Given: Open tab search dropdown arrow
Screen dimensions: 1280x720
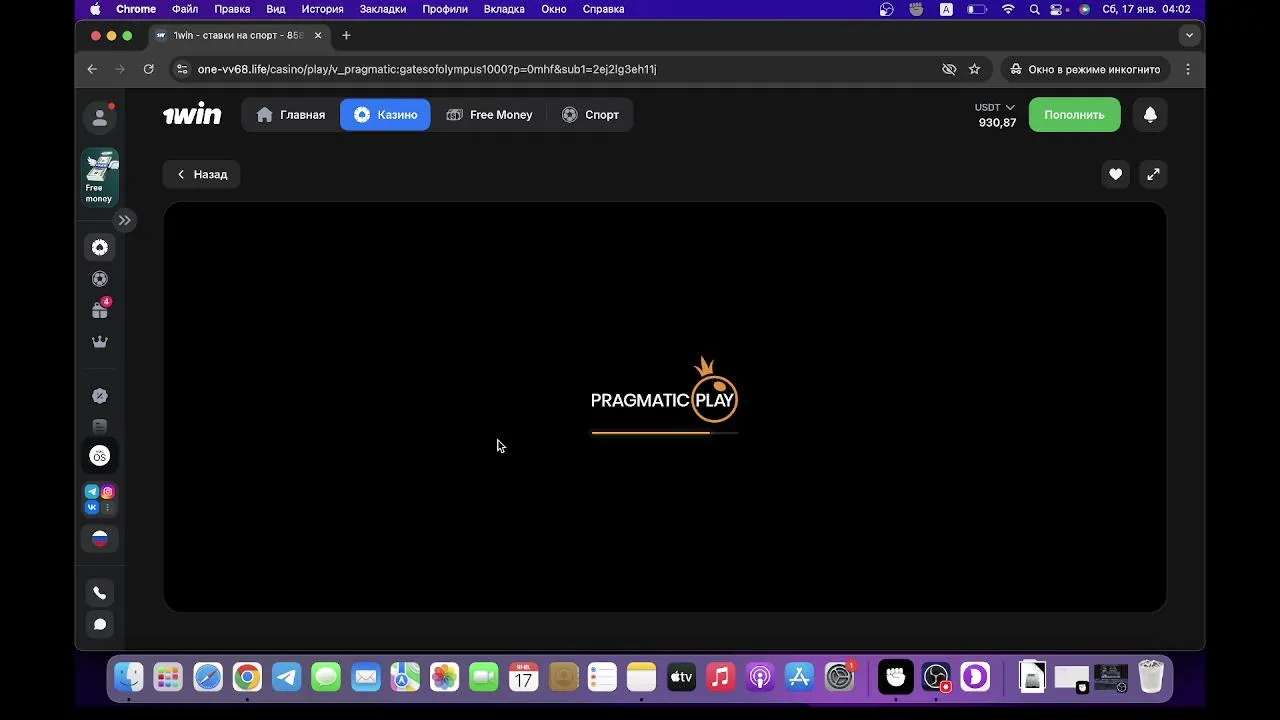Looking at the screenshot, I should 1189,35.
